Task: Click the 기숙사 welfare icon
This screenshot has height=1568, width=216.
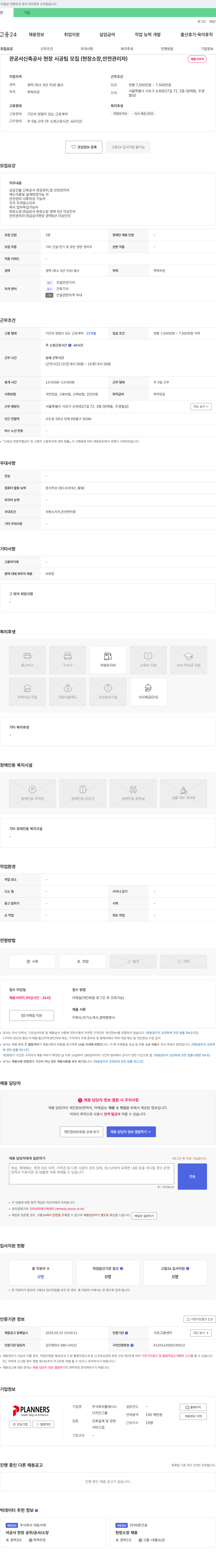Action: (68, 660)
